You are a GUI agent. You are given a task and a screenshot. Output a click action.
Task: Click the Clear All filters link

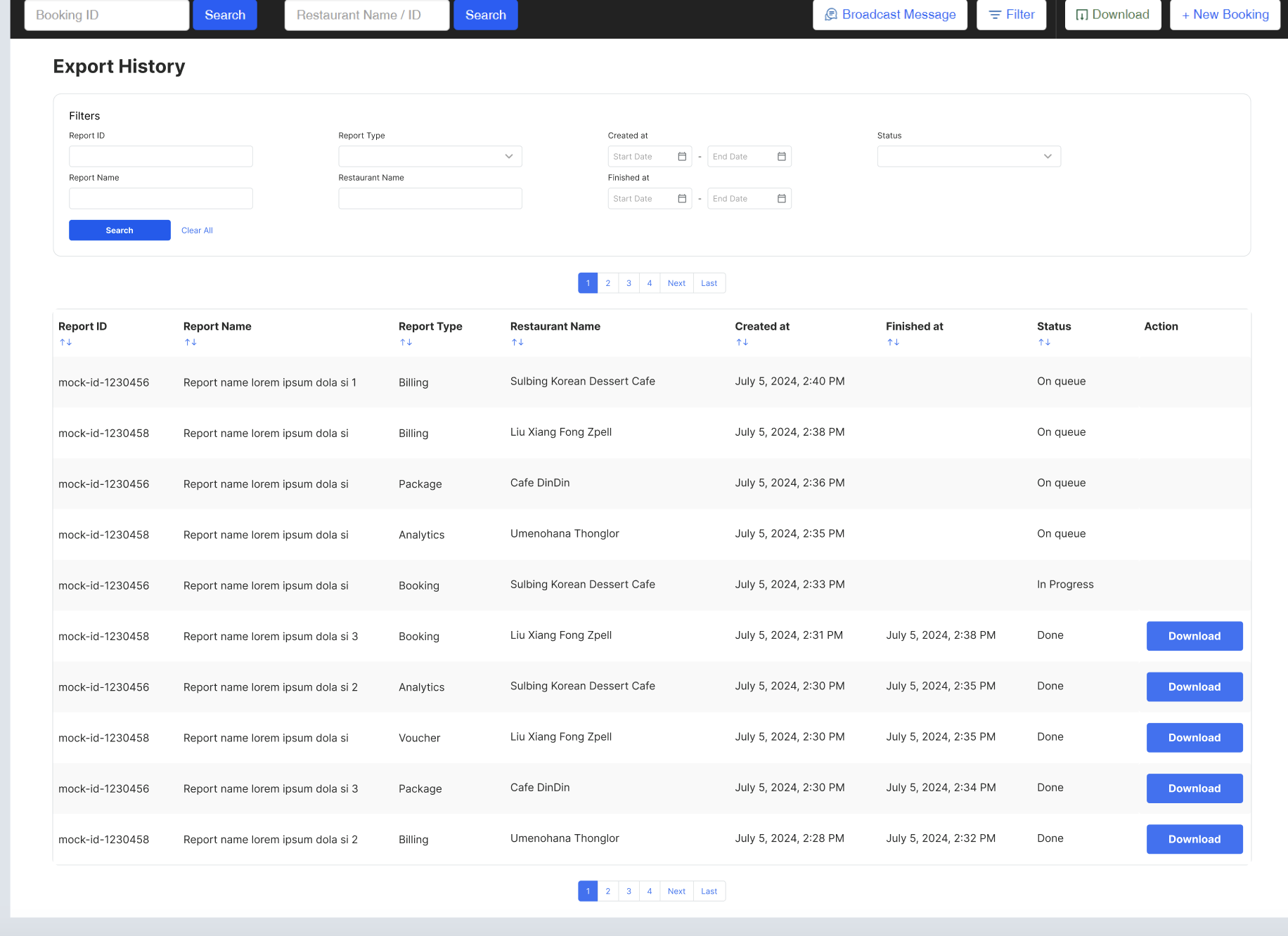click(x=197, y=230)
